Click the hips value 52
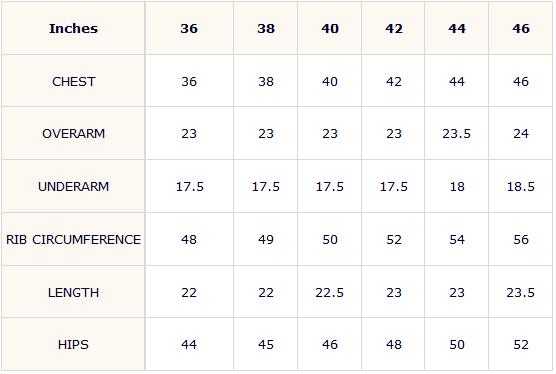The height and width of the screenshot is (374, 556). pos(521,344)
